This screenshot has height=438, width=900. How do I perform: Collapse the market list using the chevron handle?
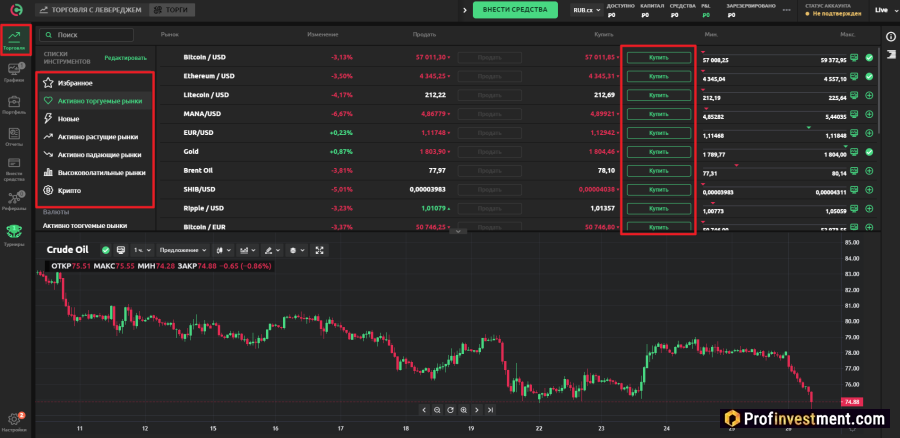tap(459, 231)
